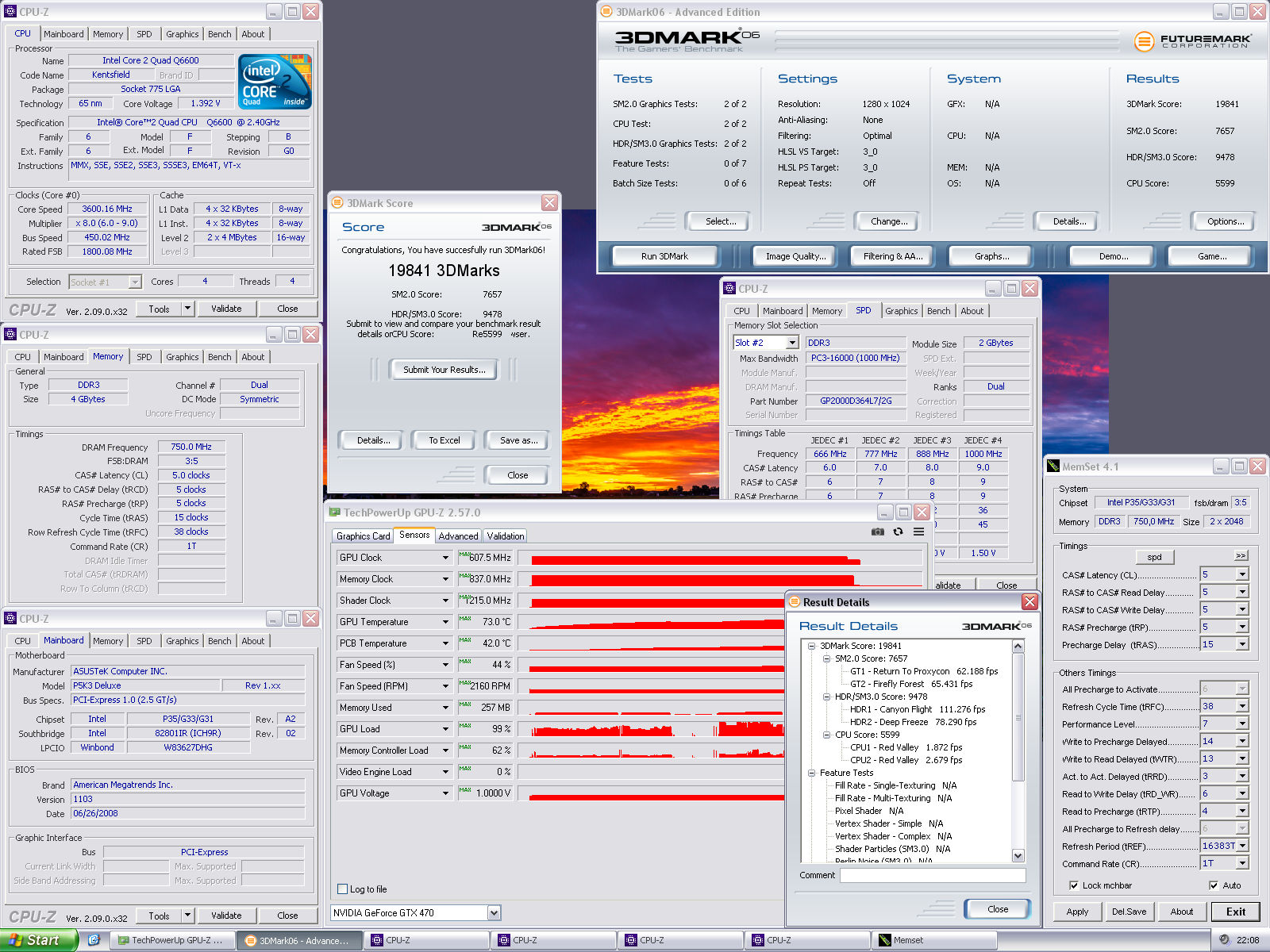This screenshot has height=952, width=1270.
Task: Click the Internet Explorer quick launch icon
Action: (94, 940)
